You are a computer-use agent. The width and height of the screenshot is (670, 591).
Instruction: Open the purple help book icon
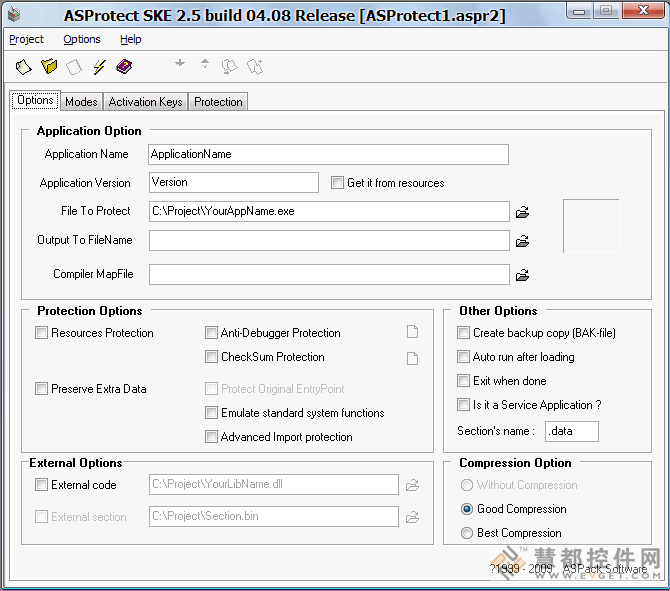pos(124,67)
